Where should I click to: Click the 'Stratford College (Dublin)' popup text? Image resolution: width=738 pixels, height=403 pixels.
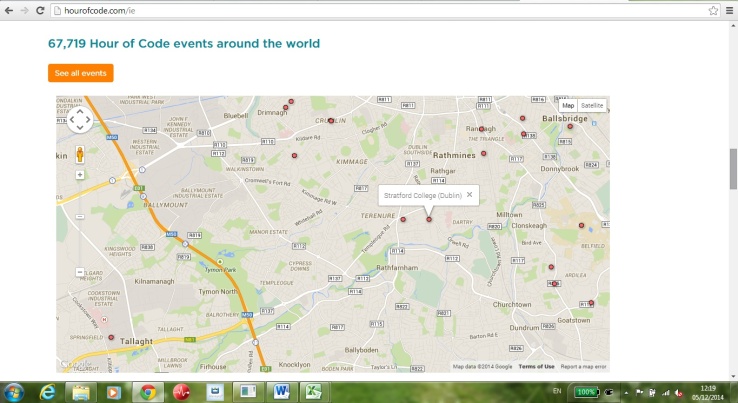(423, 195)
